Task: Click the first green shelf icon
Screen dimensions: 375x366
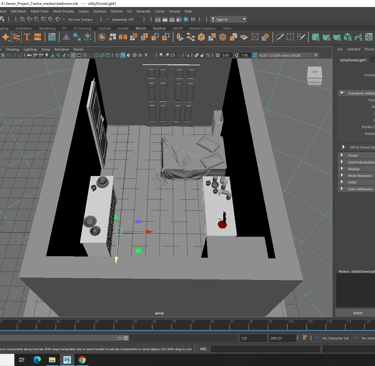Action: (316, 37)
